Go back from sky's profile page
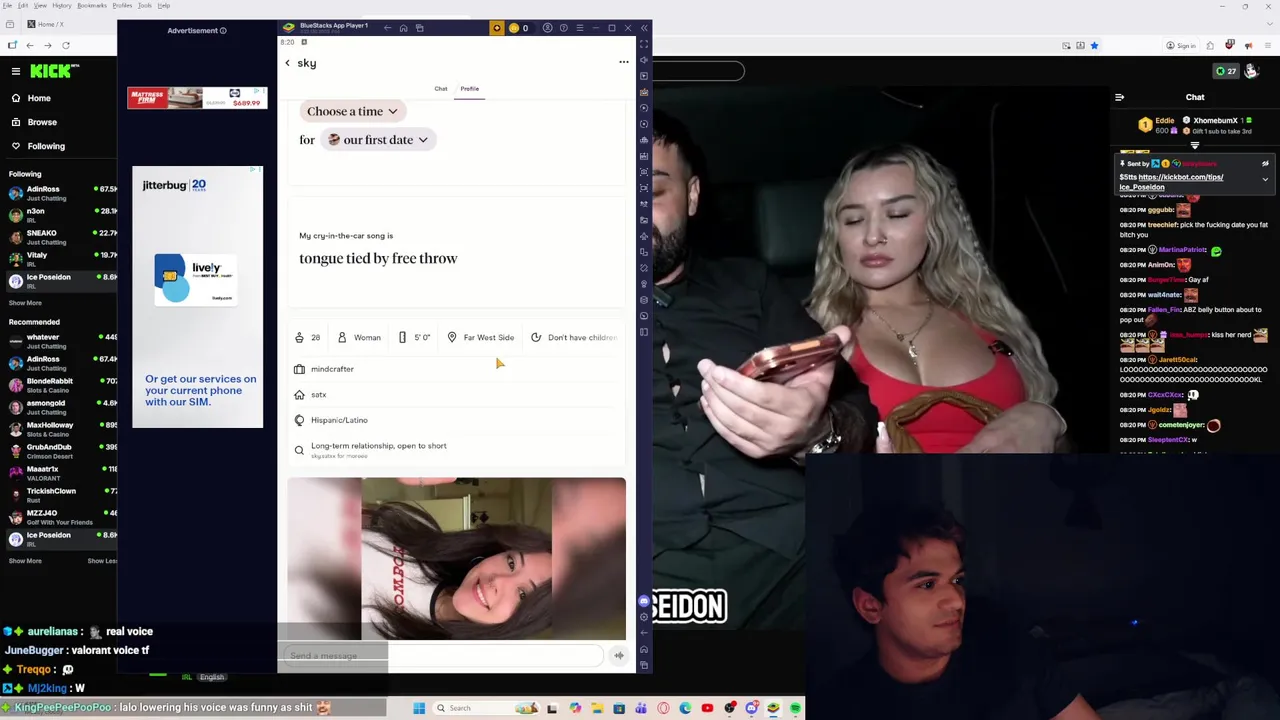The image size is (1280, 720). tap(287, 63)
